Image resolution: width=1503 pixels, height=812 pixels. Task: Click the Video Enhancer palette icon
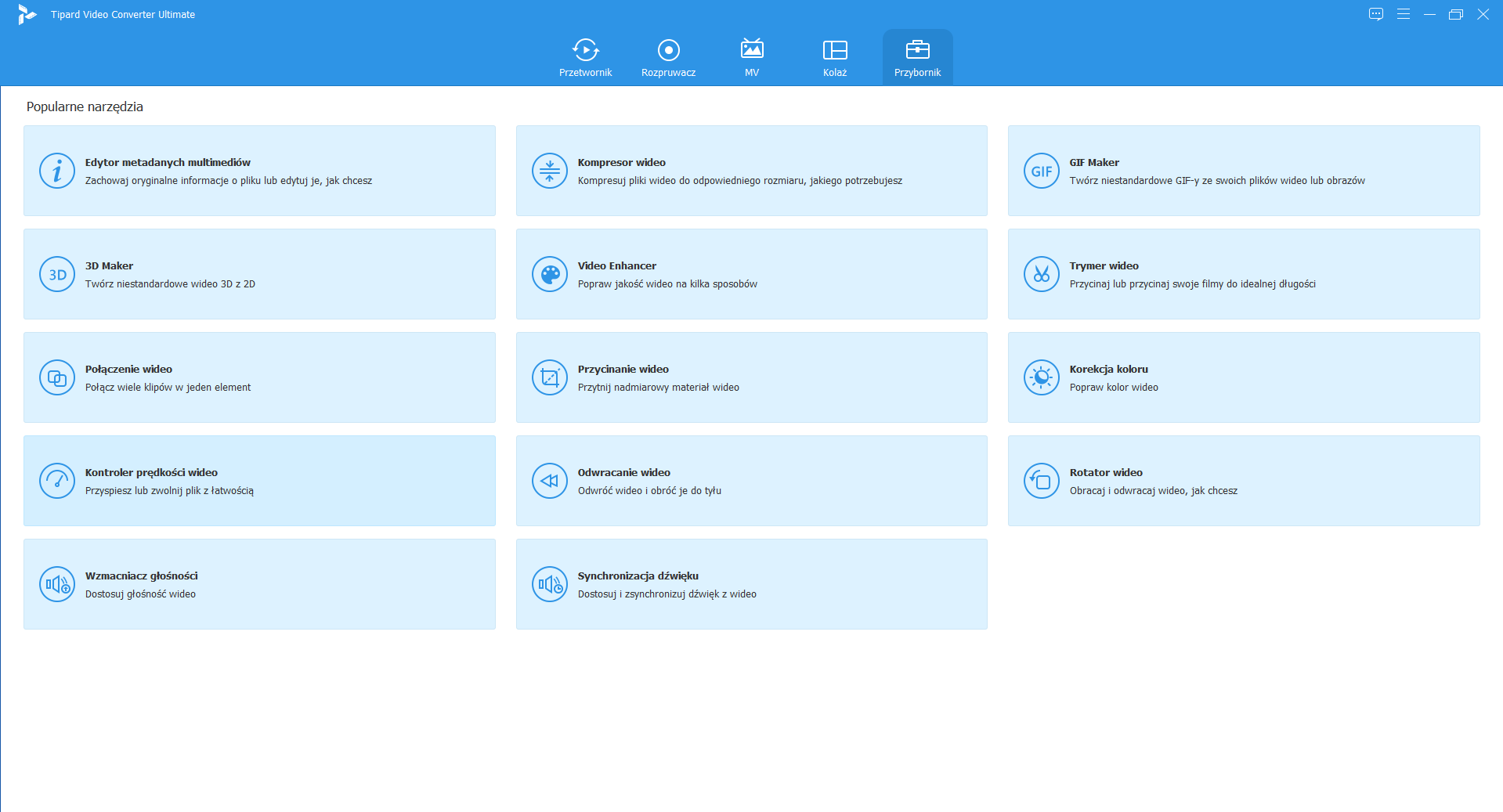(550, 274)
